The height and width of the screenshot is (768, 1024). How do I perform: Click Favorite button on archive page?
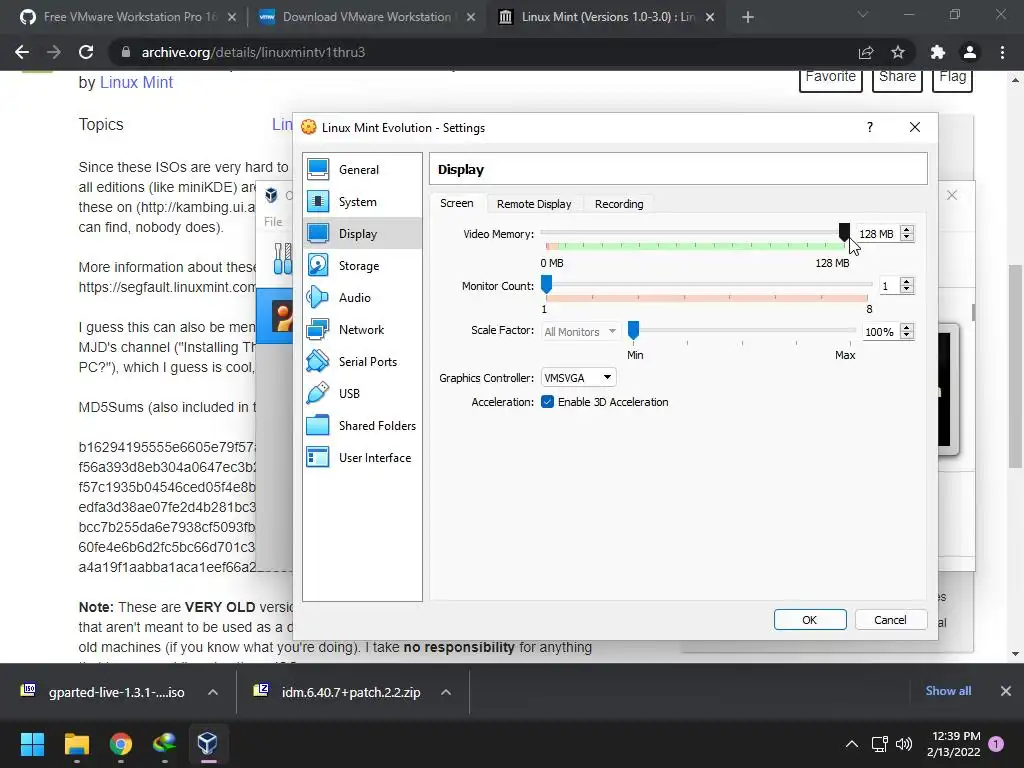tap(831, 78)
